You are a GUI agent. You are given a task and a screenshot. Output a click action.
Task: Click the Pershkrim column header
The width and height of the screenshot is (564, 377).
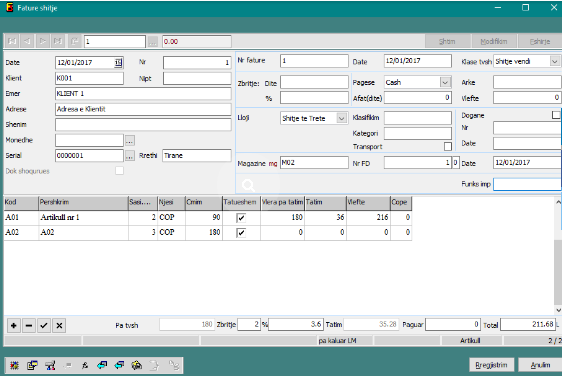point(83,203)
